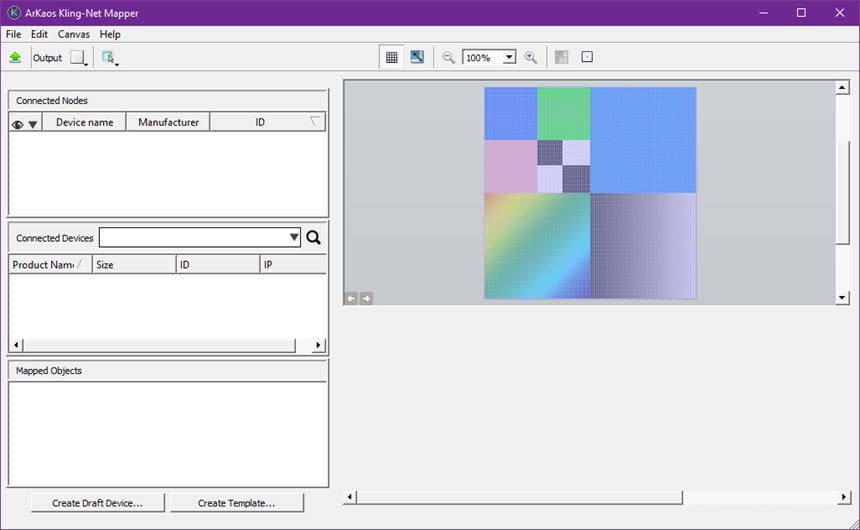Open the File menu
This screenshot has height=530, width=860.
13,34
